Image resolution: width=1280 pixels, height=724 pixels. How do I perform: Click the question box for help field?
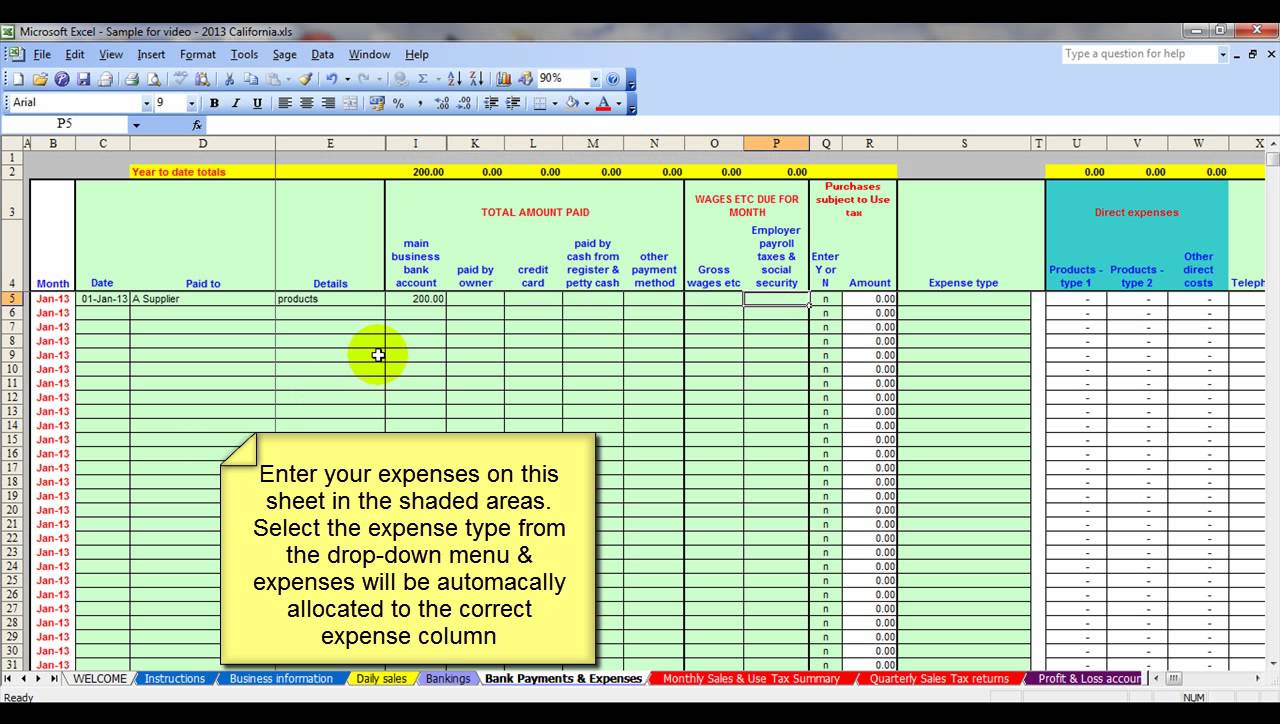[x=1140, y=54]
